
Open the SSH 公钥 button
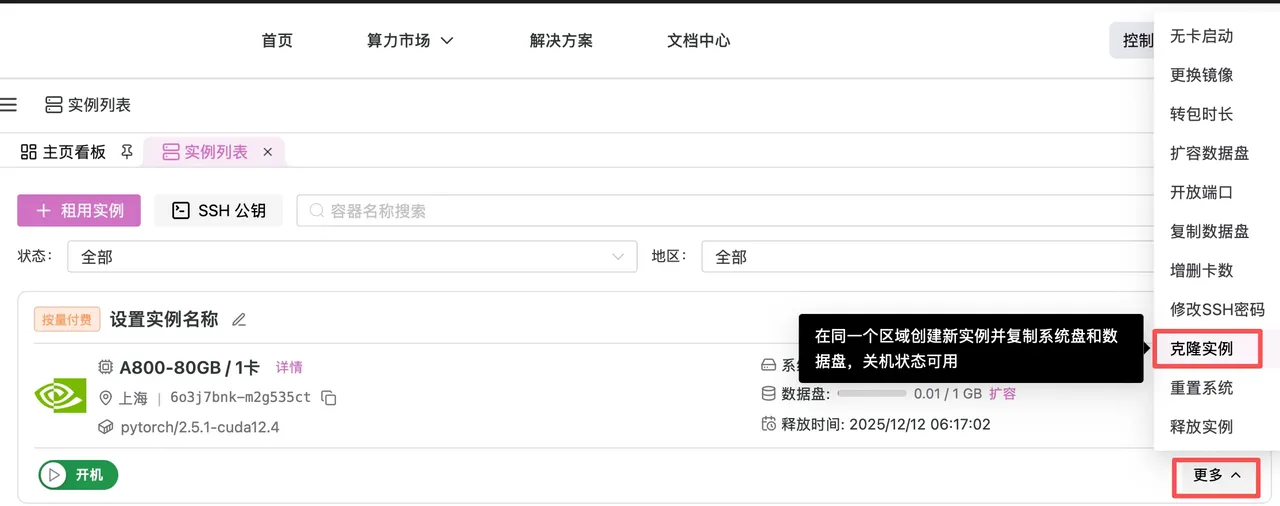[x=218, y=210]
